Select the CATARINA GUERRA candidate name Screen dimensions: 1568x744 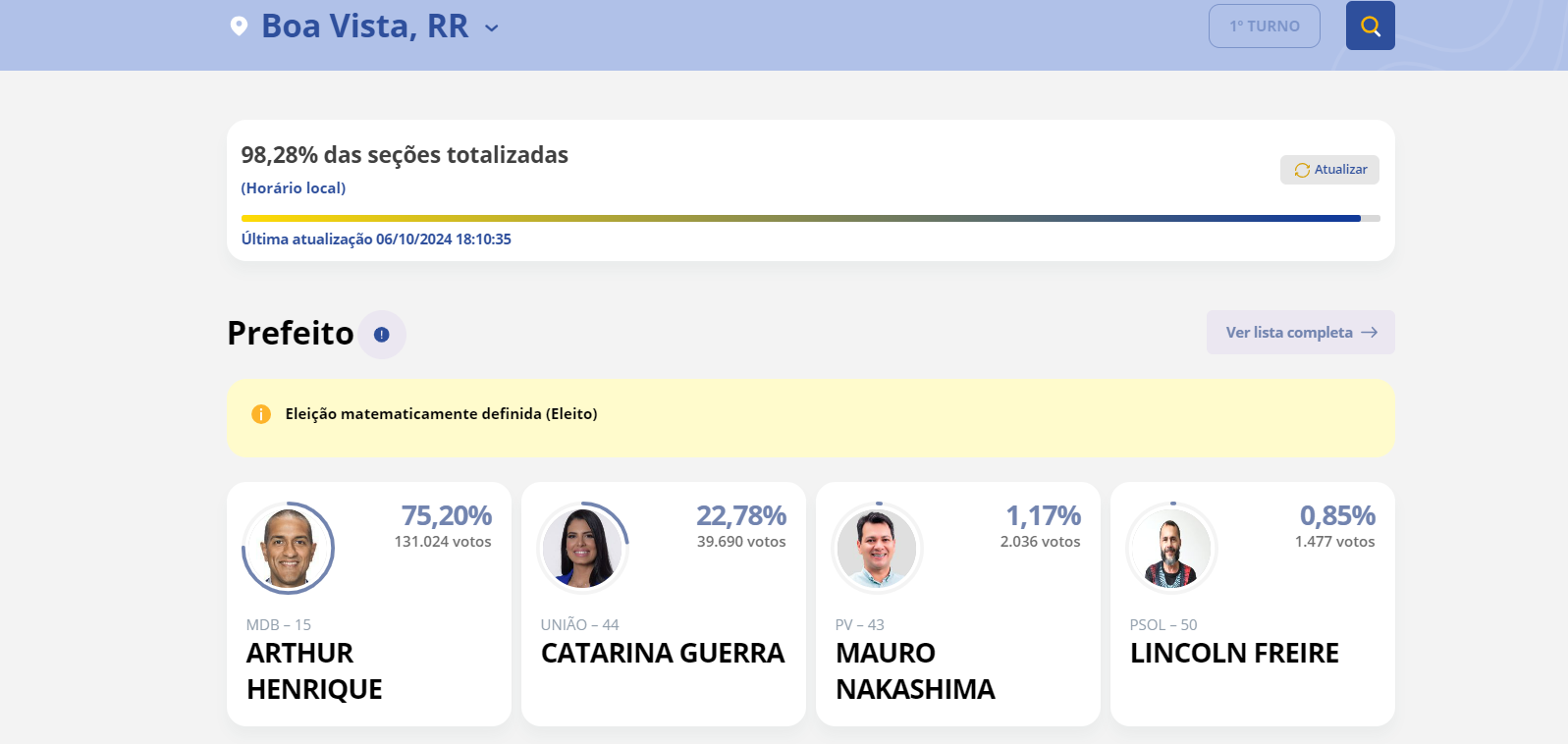(x=663, y=654)
